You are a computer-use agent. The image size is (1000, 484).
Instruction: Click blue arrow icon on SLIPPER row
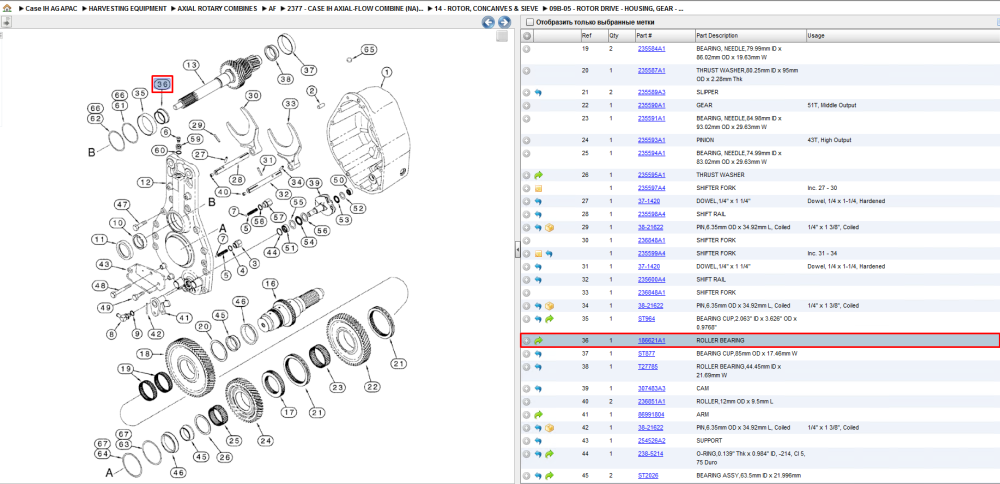(x=538, y=92)
